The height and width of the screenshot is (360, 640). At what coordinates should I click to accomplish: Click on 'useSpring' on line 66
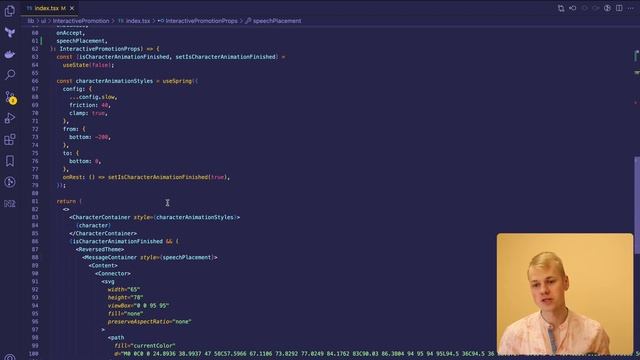click(x=177, y=81)
